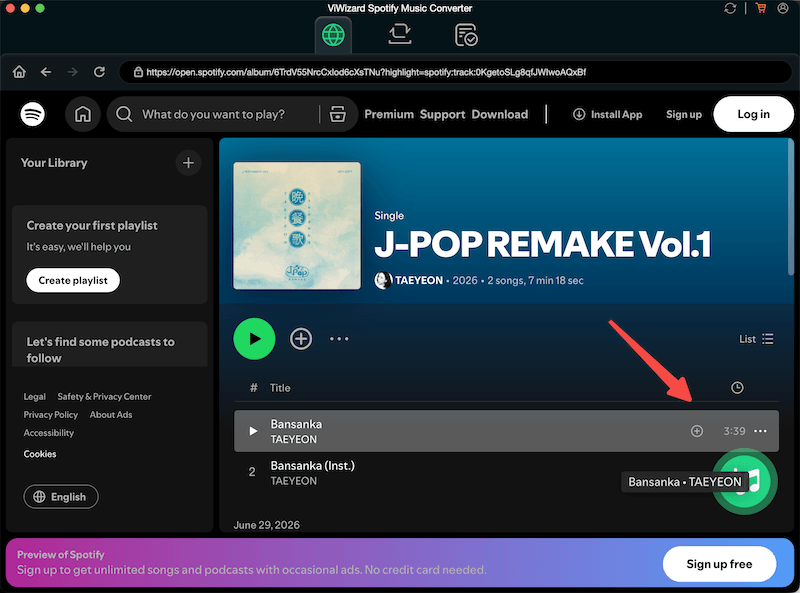Screen dimensions: 800x593
Task: Open Spotify Home via house button
Action: point(83,114)
